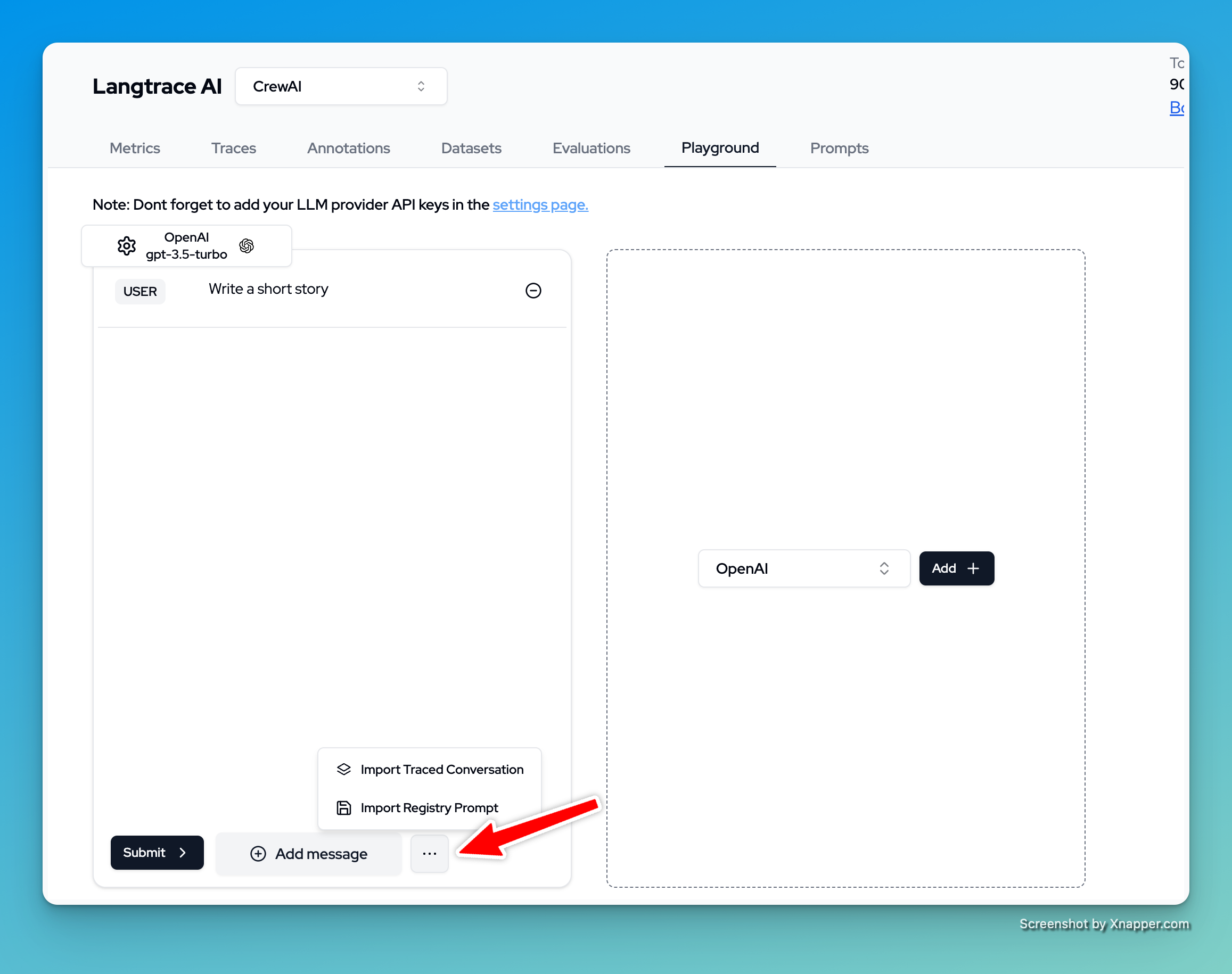Open the CrewAI project dropdown
This screenshot has height=974, width=1232.
point(341,86)
